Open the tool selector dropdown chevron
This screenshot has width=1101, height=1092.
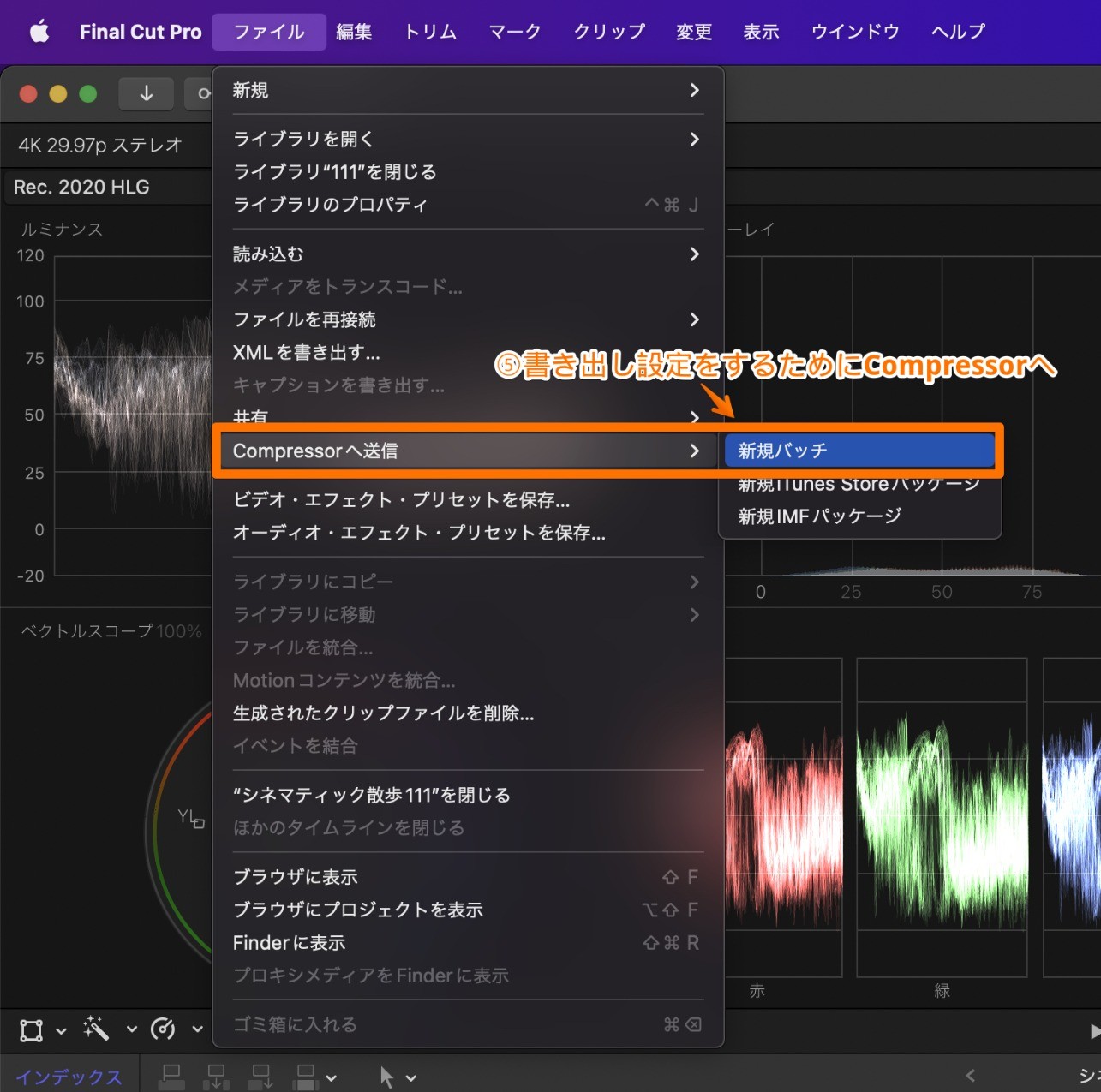coord(410,1078)
